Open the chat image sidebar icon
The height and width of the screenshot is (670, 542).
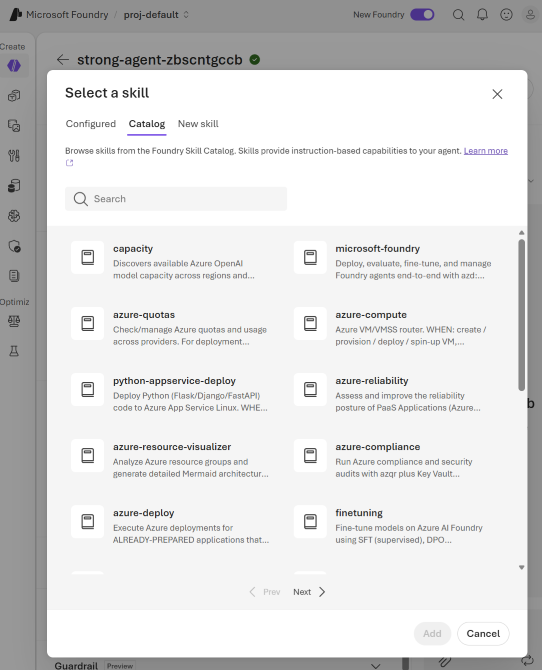point(14,126)
